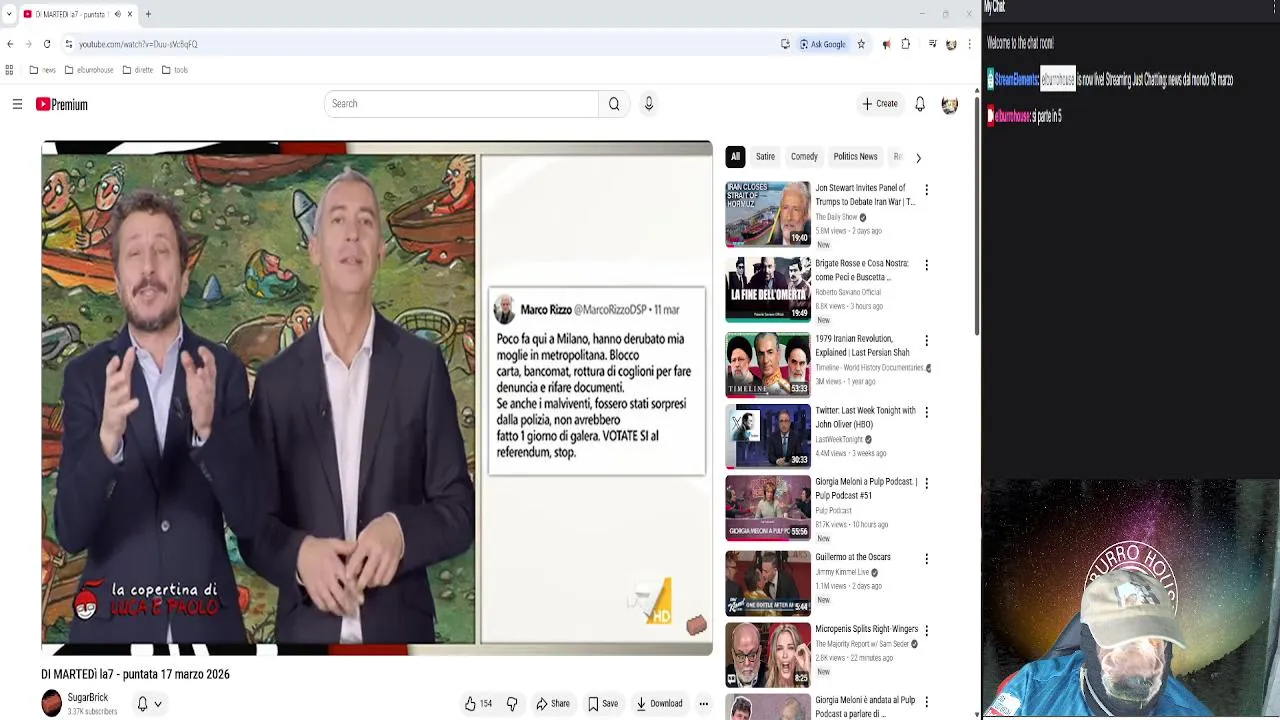Click megaphone extension icon in toolbar
The height and width of the screenshot is (720, 1280).
886,44
